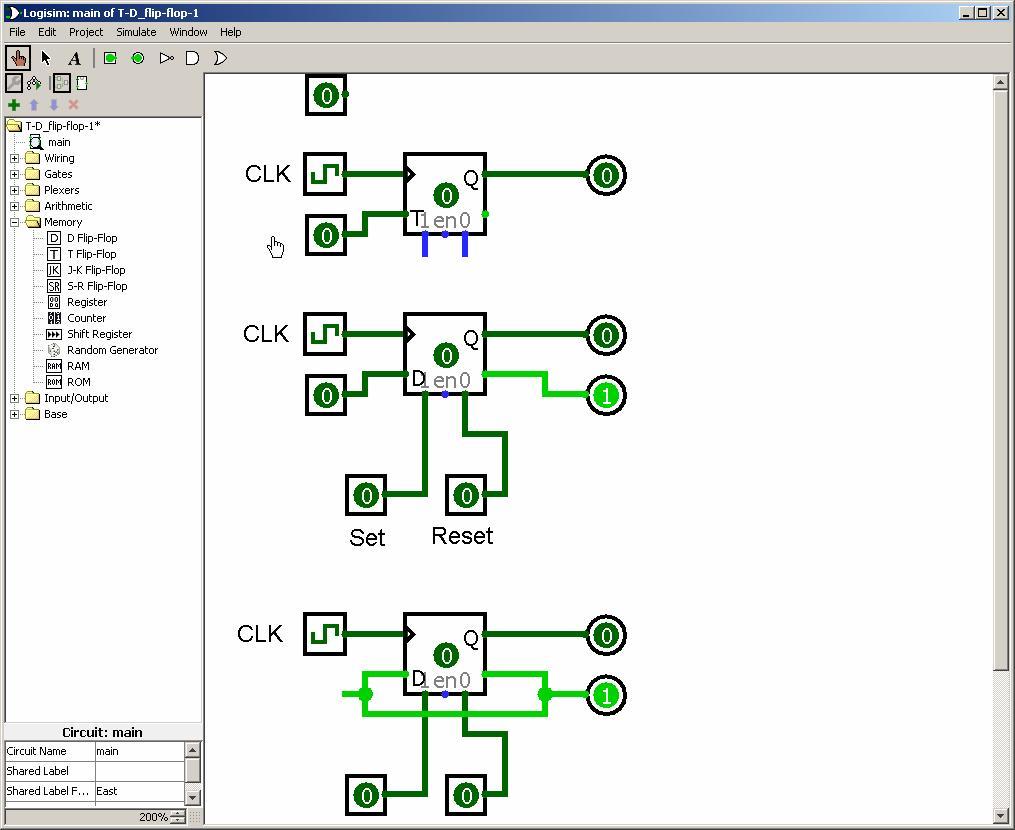The width and height of the screenshot is (1015, 830).
Task: Expand the Wiring library folder
Action: pyautogui.click(x=14, y=158)
